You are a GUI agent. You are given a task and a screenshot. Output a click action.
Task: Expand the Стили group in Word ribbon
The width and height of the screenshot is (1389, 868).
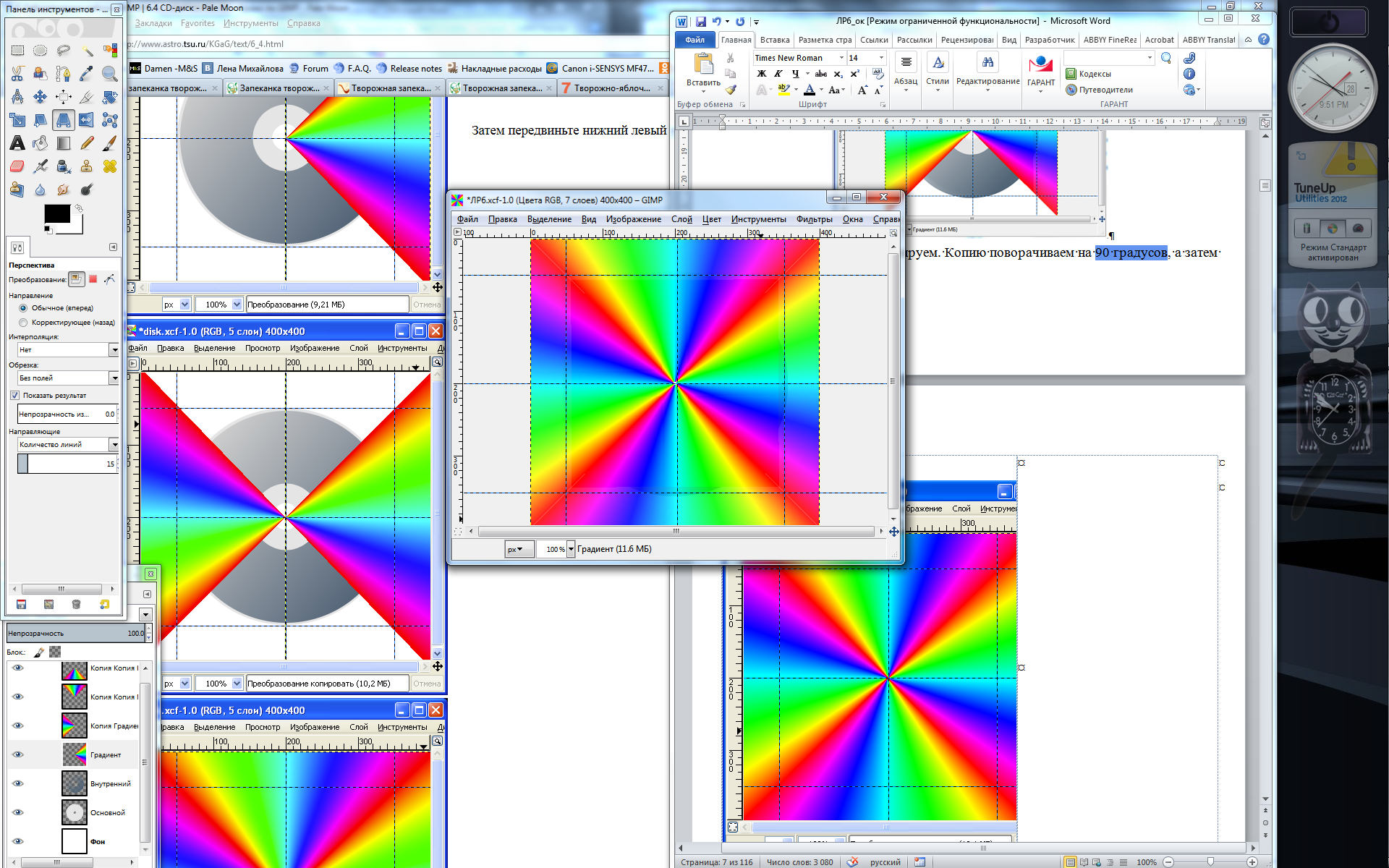tap(938, 71)
